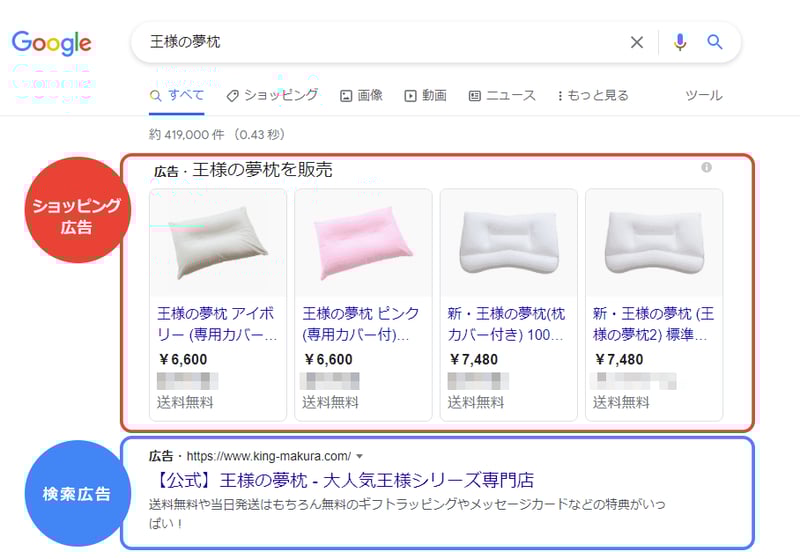Switch to the ニュース tab
The image size is (800, 559).
503,95
